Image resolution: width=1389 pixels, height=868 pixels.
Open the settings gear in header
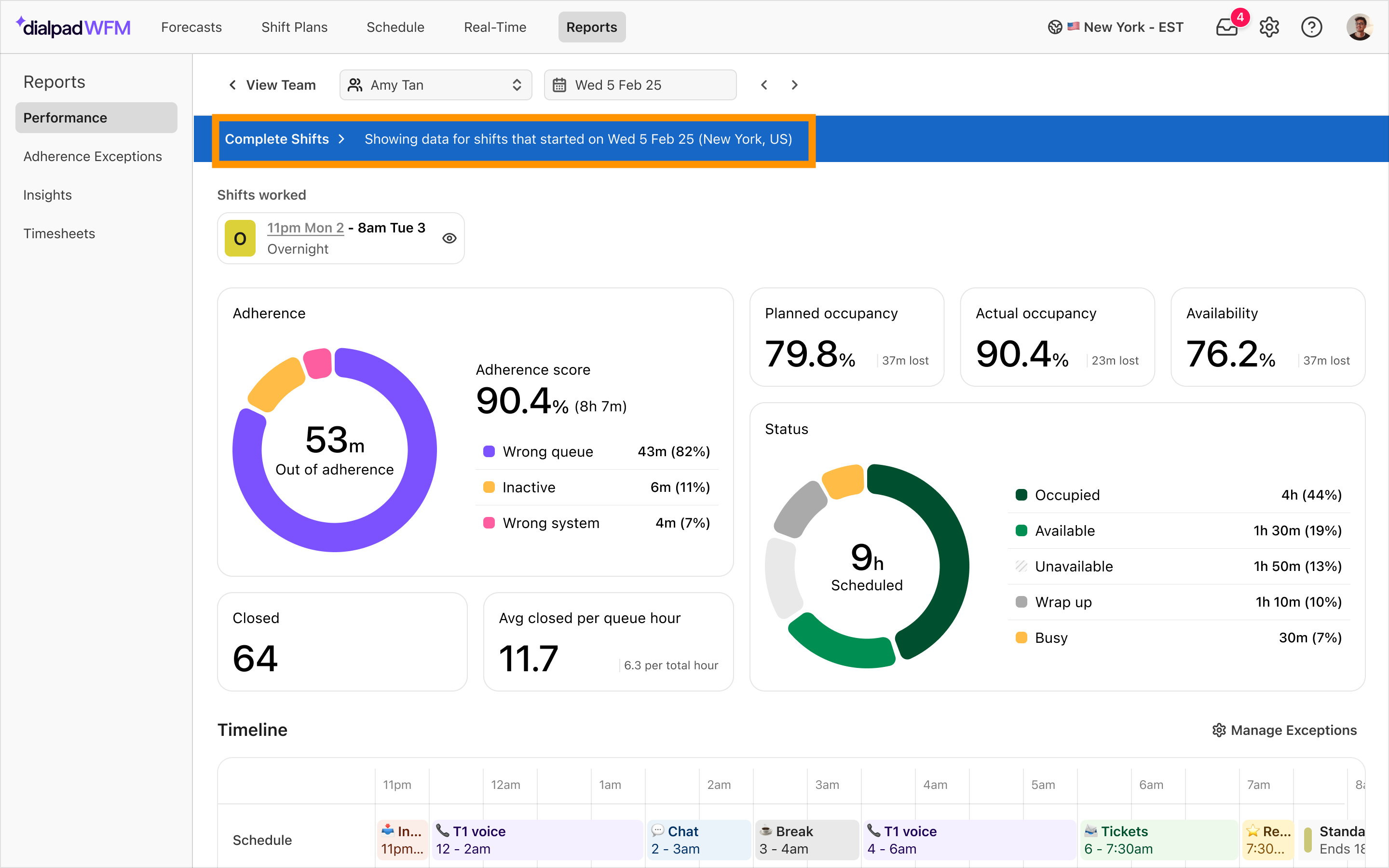[1269, 27]
